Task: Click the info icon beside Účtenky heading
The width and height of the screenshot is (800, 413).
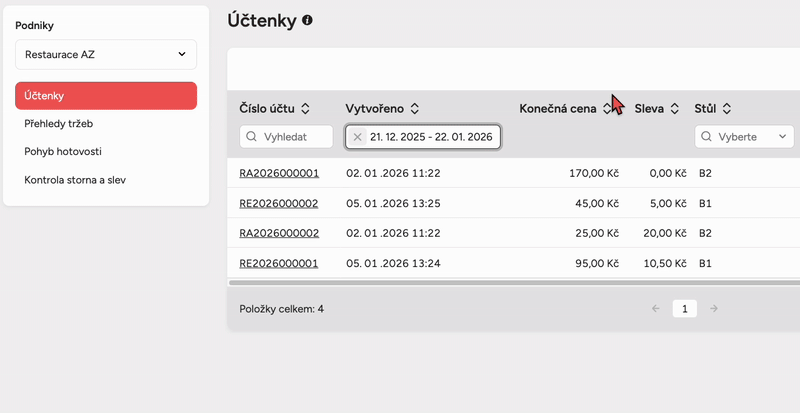Action: click(307, 20)
